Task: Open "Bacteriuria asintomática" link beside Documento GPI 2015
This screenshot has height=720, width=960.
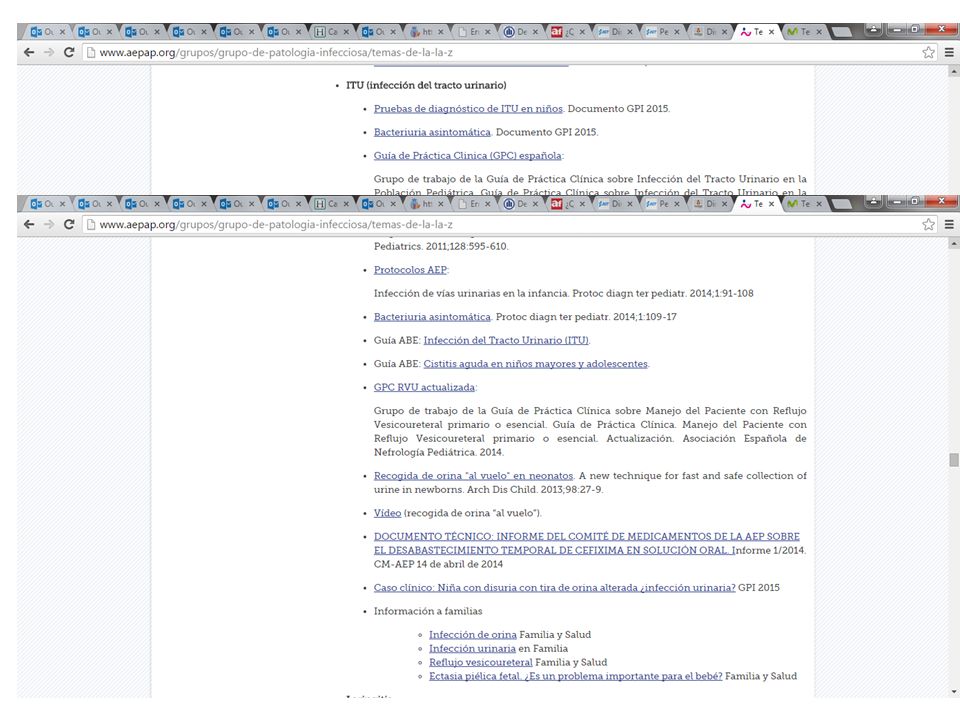Action: 432,132
